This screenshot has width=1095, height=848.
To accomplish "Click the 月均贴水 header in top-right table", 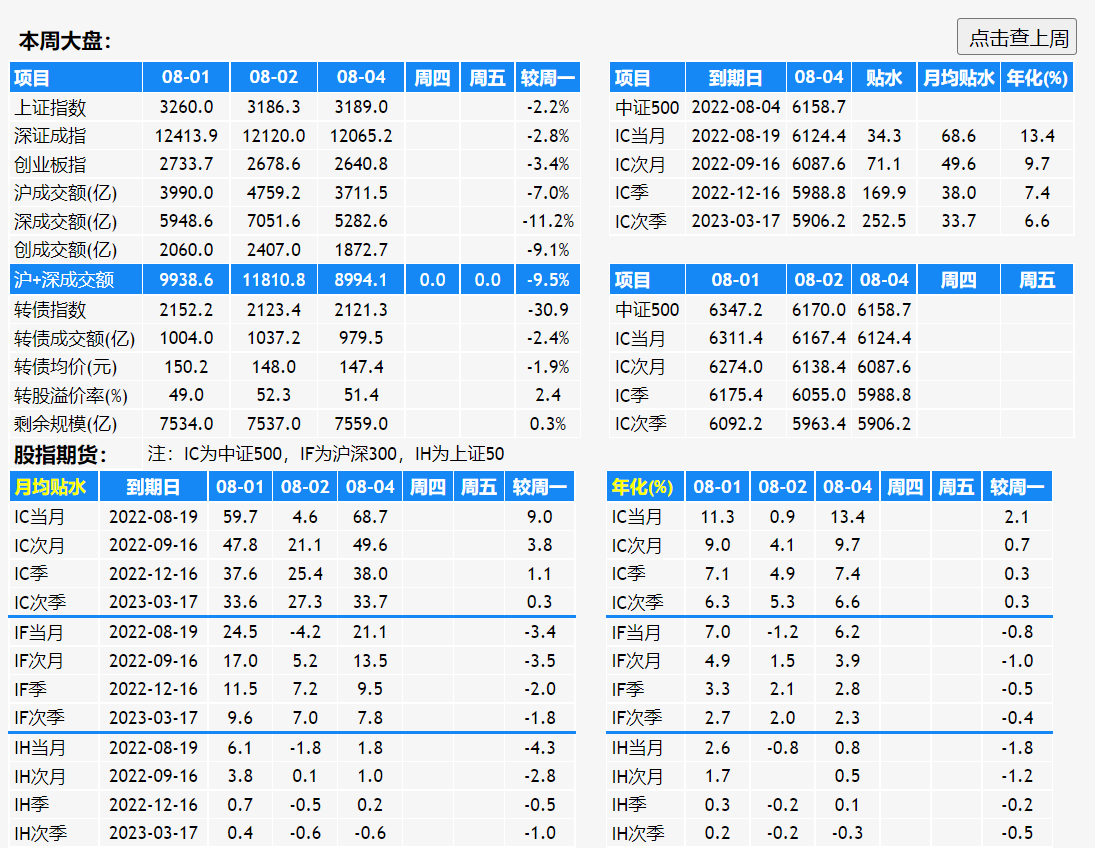I will tap(959, 78).
